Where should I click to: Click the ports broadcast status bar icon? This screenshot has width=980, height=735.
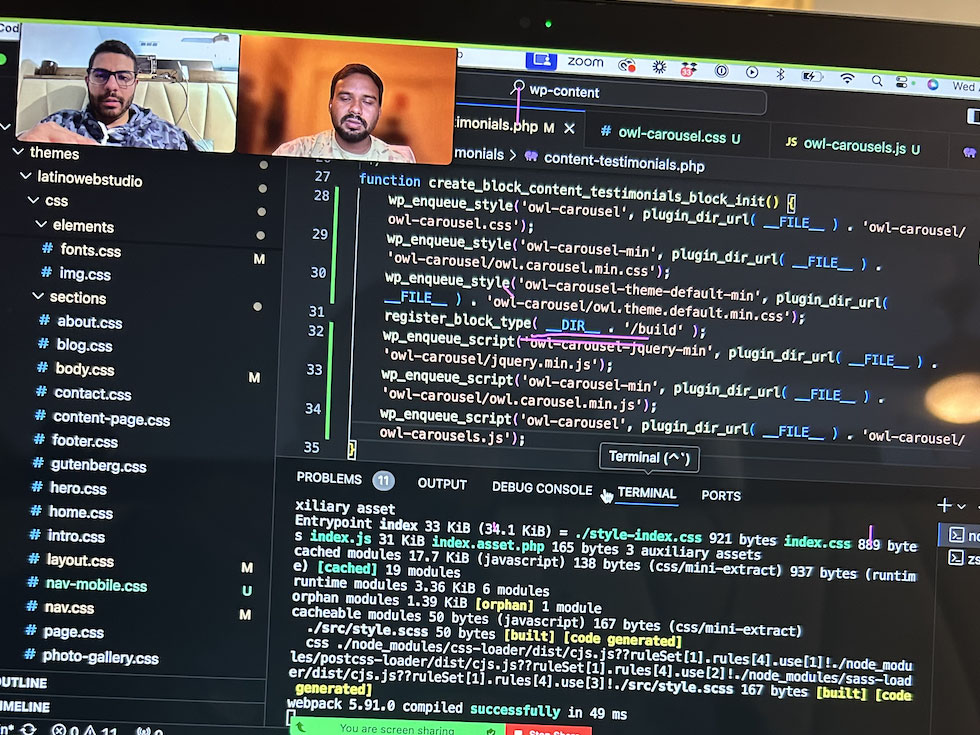[x=150, y=731]
